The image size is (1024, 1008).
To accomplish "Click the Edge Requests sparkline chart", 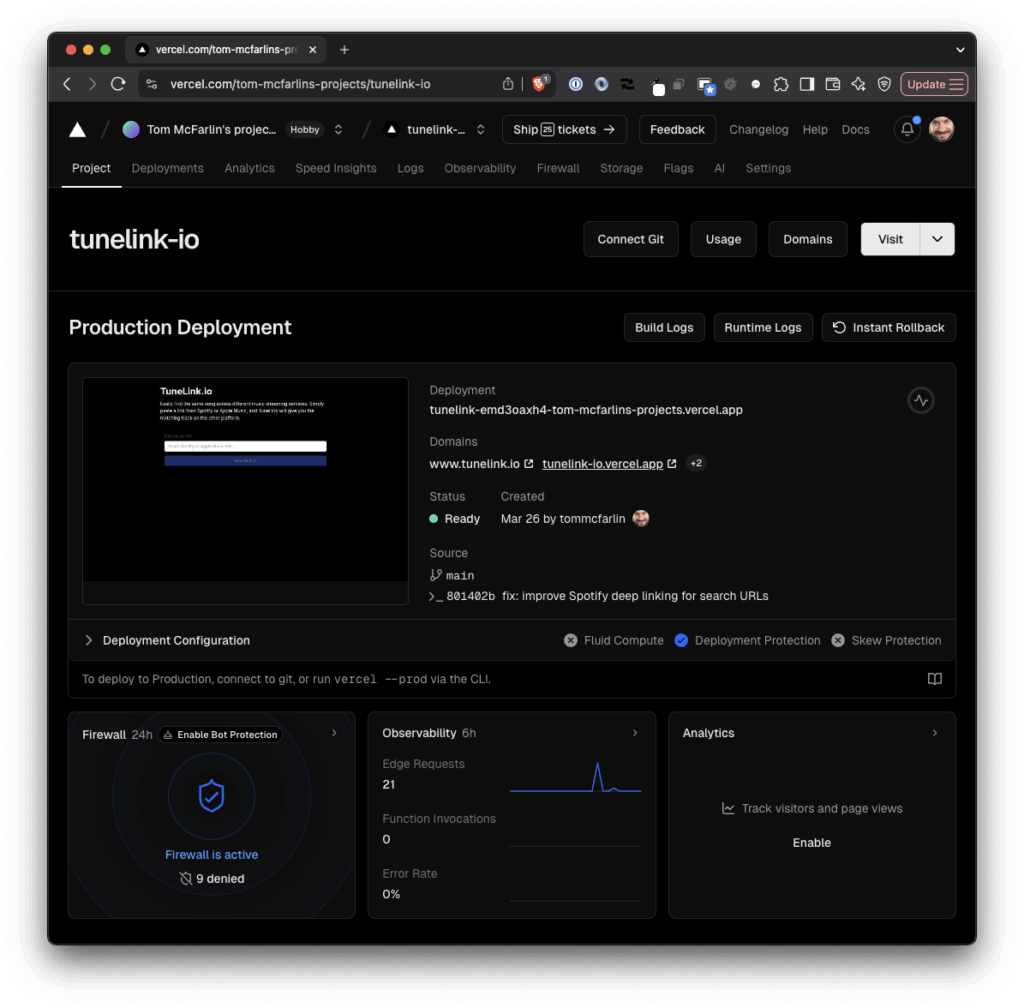I will pos(575,778).
